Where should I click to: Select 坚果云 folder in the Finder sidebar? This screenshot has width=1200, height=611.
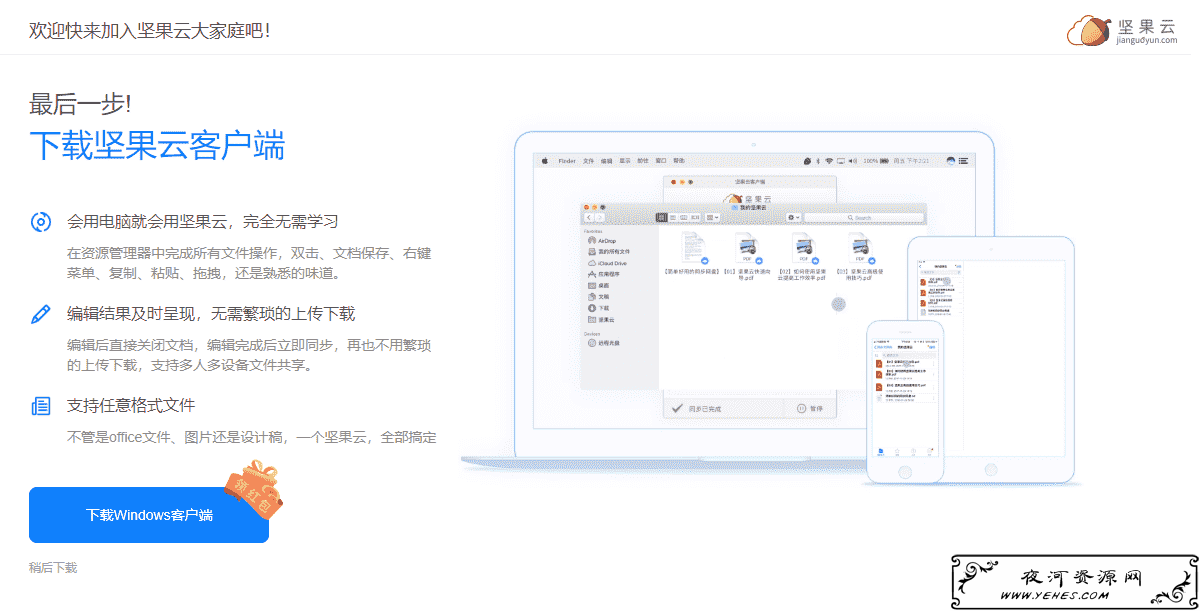601,320
